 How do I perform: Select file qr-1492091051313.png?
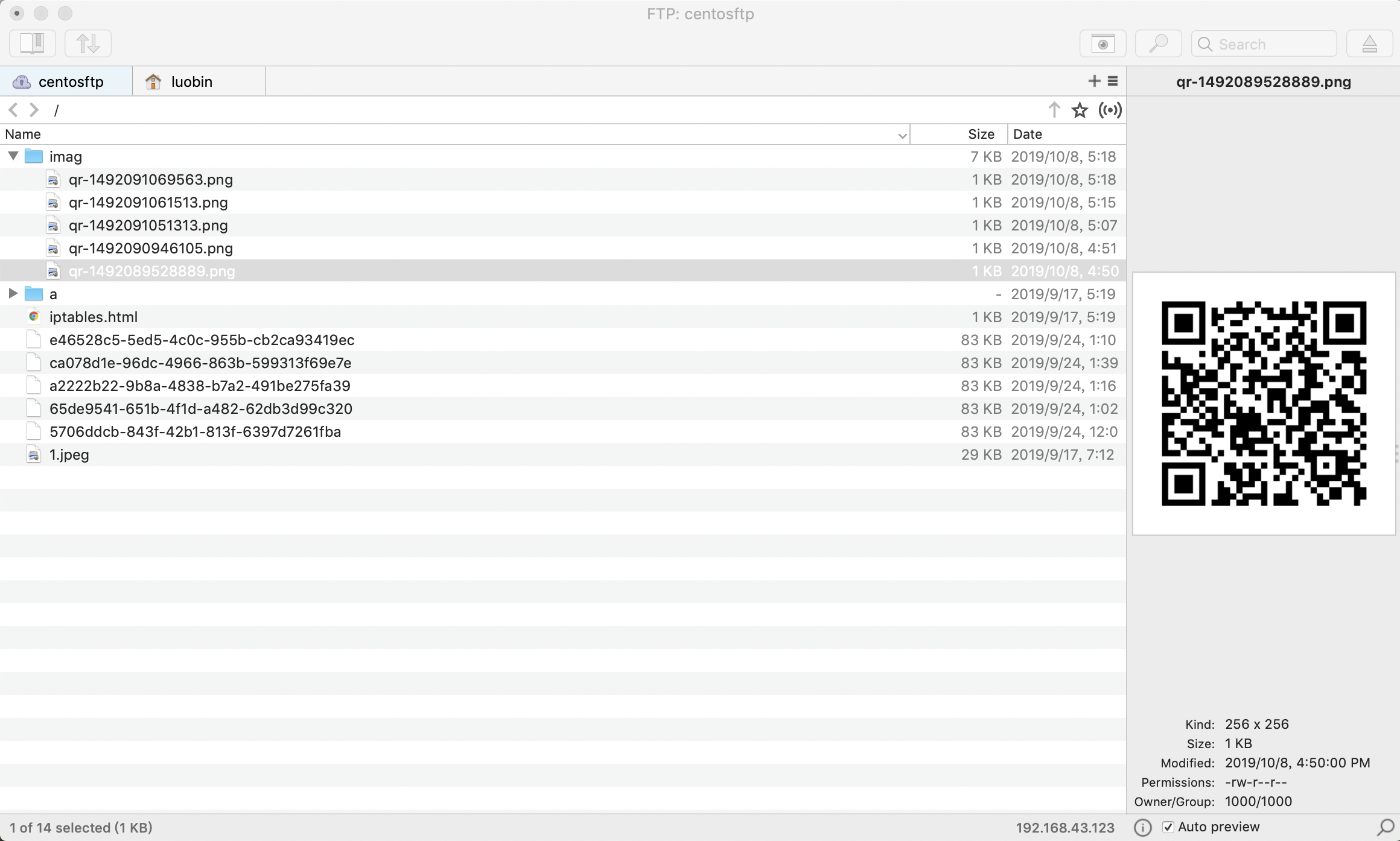[148, 225]
